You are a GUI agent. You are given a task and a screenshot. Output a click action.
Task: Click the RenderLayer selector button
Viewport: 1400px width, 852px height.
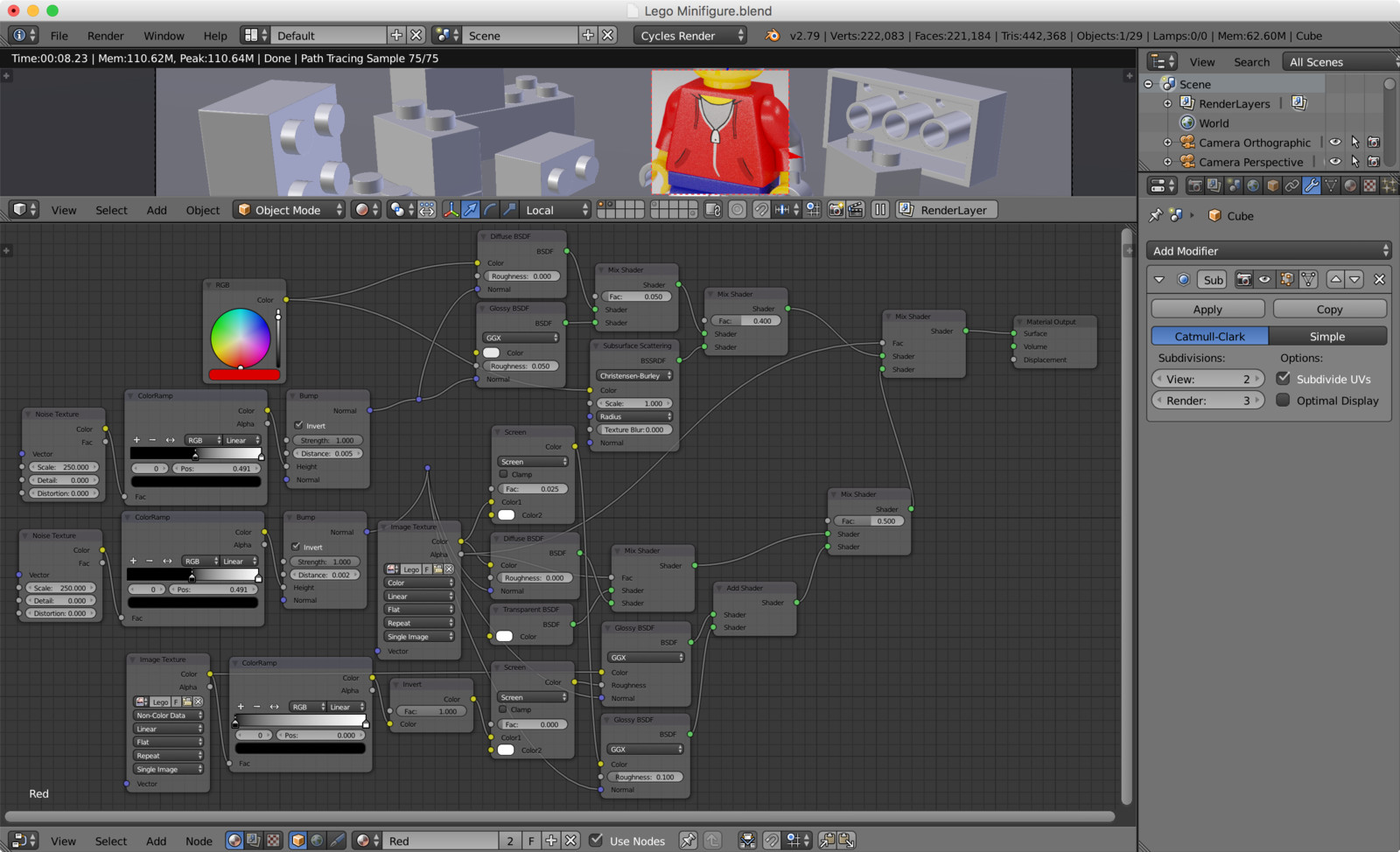947,210
